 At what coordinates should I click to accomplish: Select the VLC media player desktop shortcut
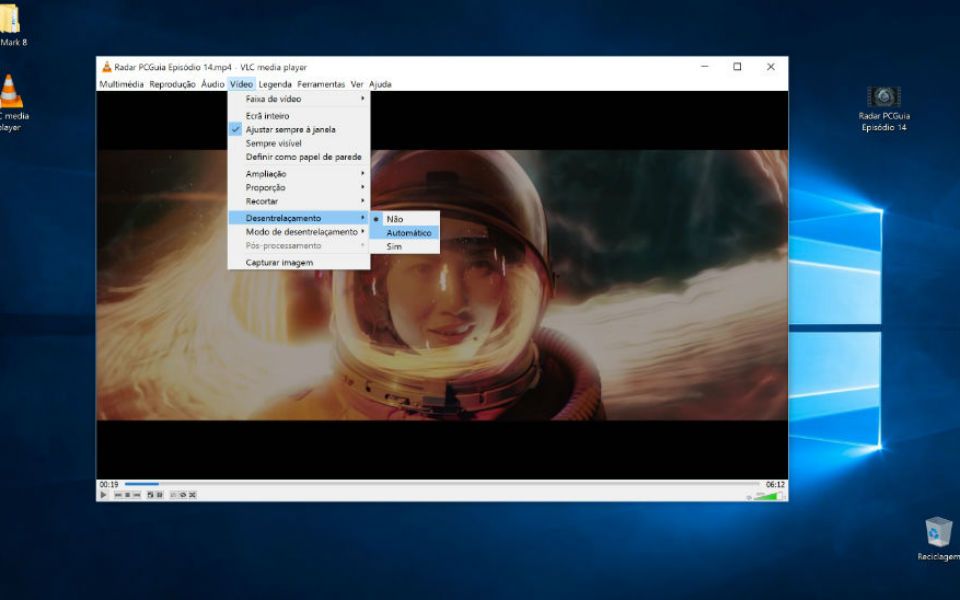10,103
